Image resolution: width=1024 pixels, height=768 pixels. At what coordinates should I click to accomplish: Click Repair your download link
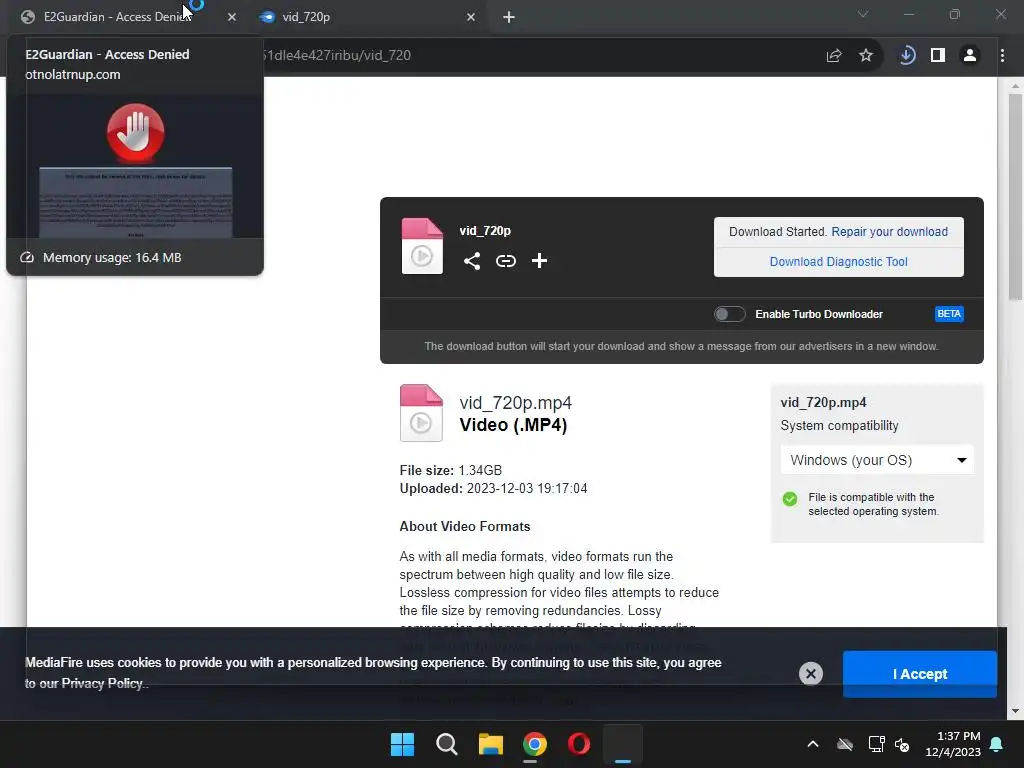click(x=889, y=232)
